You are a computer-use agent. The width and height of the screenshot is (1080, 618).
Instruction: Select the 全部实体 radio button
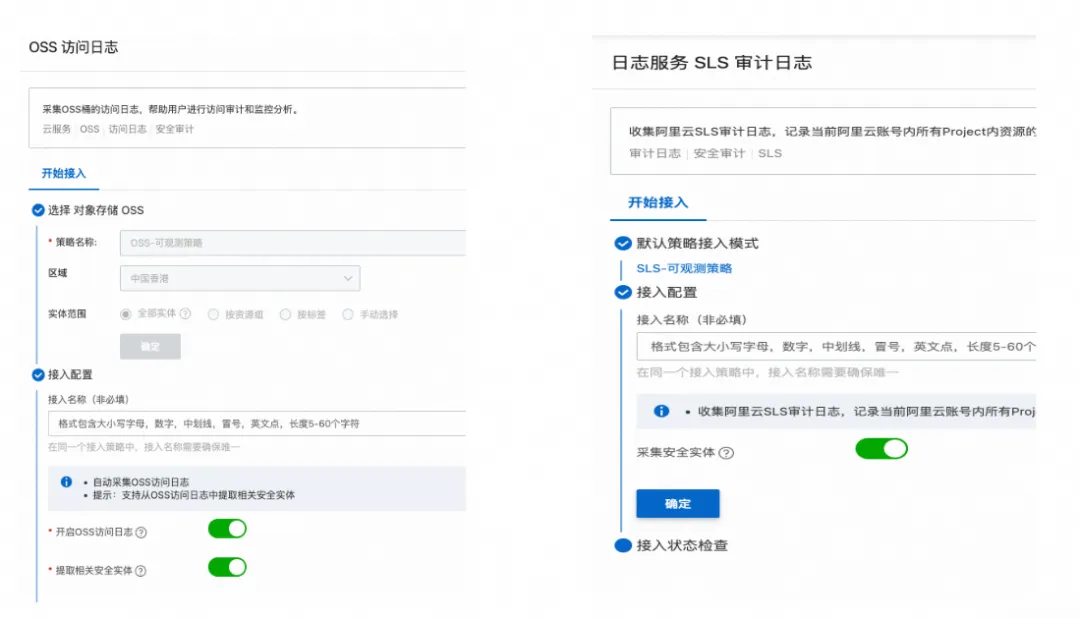pyautogui.click(x=125, y=314)
